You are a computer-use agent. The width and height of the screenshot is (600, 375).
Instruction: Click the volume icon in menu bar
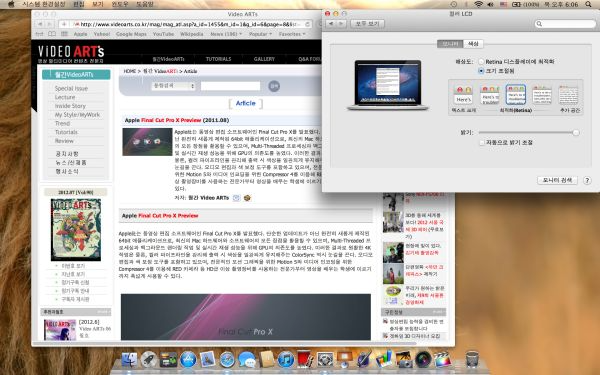tap(491, 4)
